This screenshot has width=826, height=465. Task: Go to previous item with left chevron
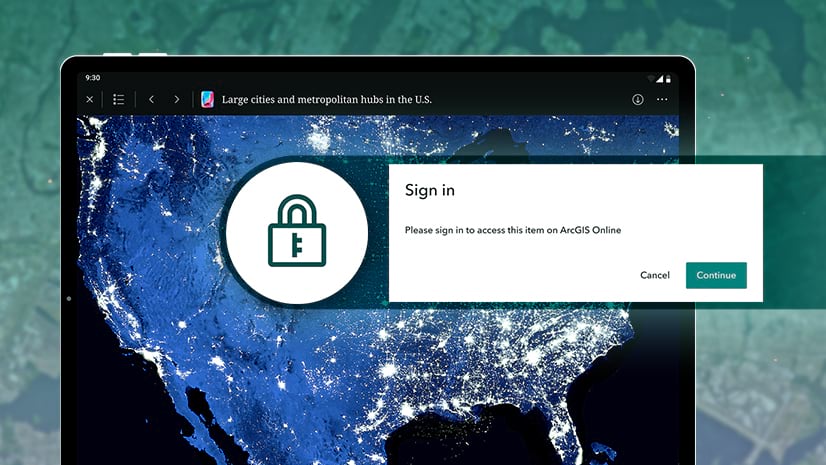(151, 99)
